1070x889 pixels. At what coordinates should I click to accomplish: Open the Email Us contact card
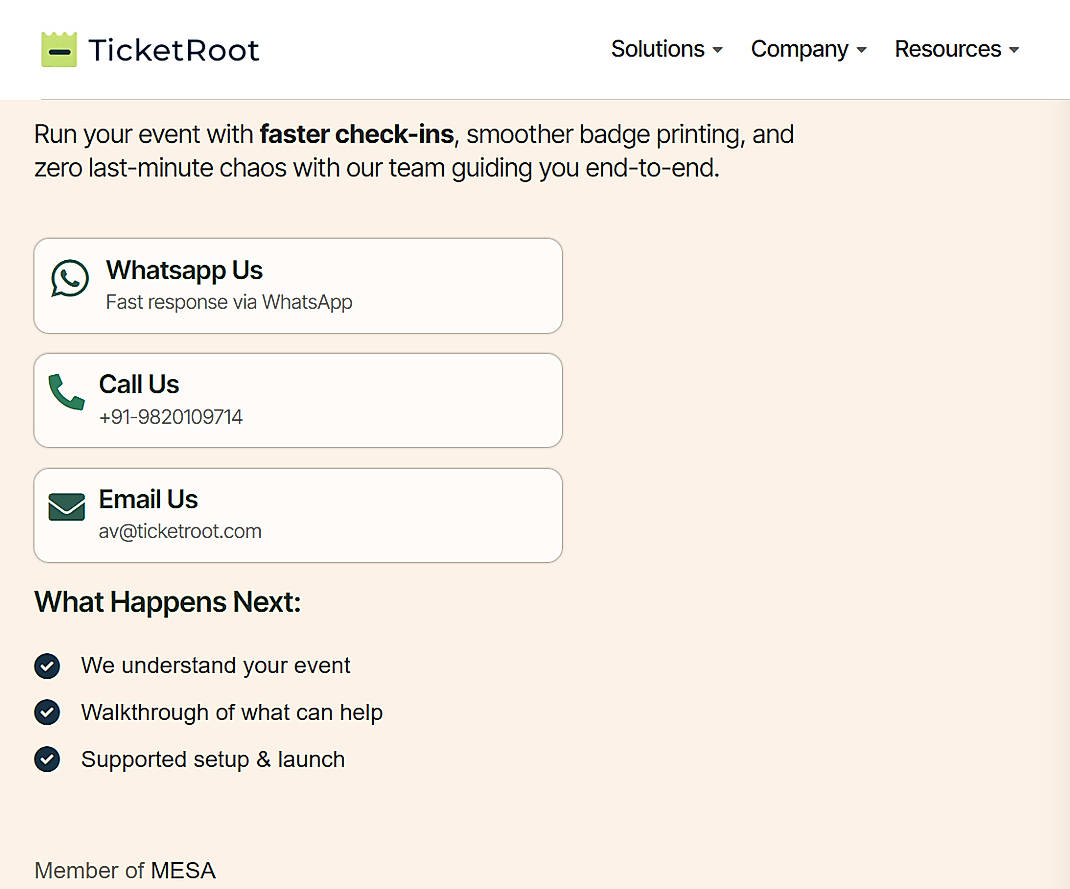point(298,515)
